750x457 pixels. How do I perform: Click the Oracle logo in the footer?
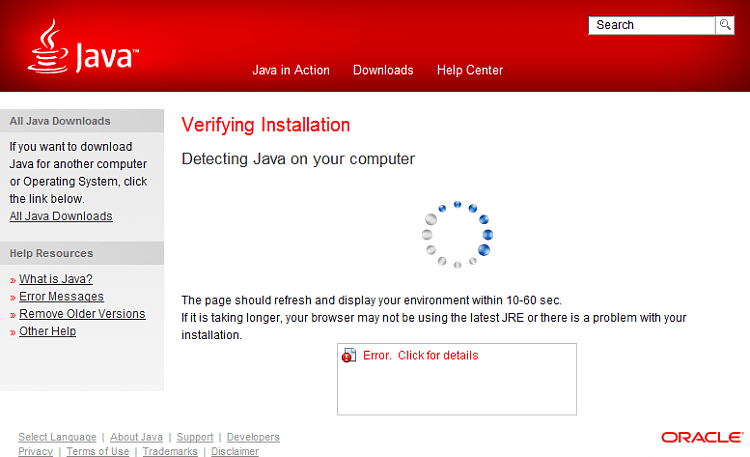[x=702, y=437]
